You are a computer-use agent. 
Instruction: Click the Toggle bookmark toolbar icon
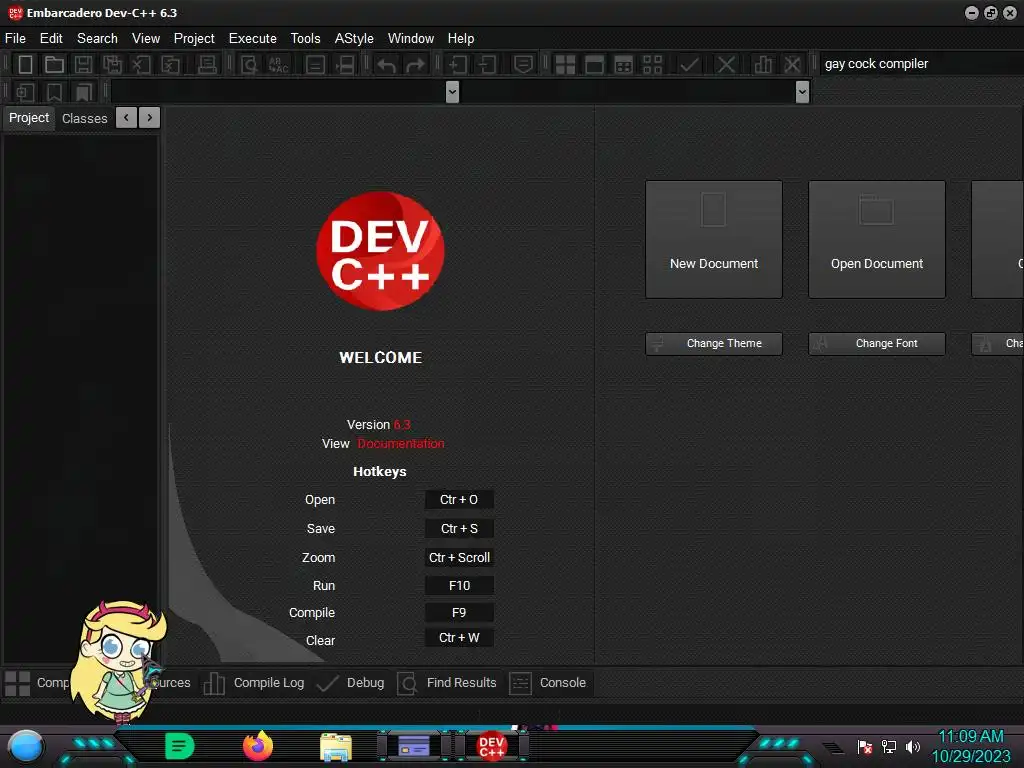click(x=54, y=92)
